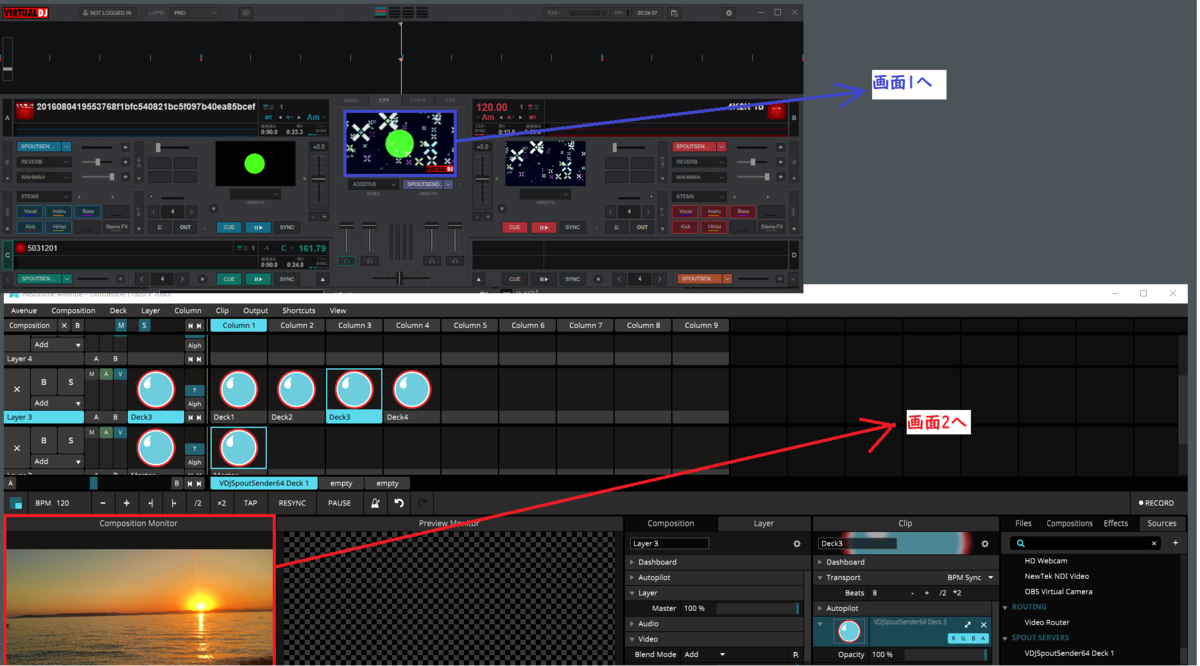Click the VirtualDJ logo
Viewport: 1200px width, 666px height.
(x=25, y=12)
